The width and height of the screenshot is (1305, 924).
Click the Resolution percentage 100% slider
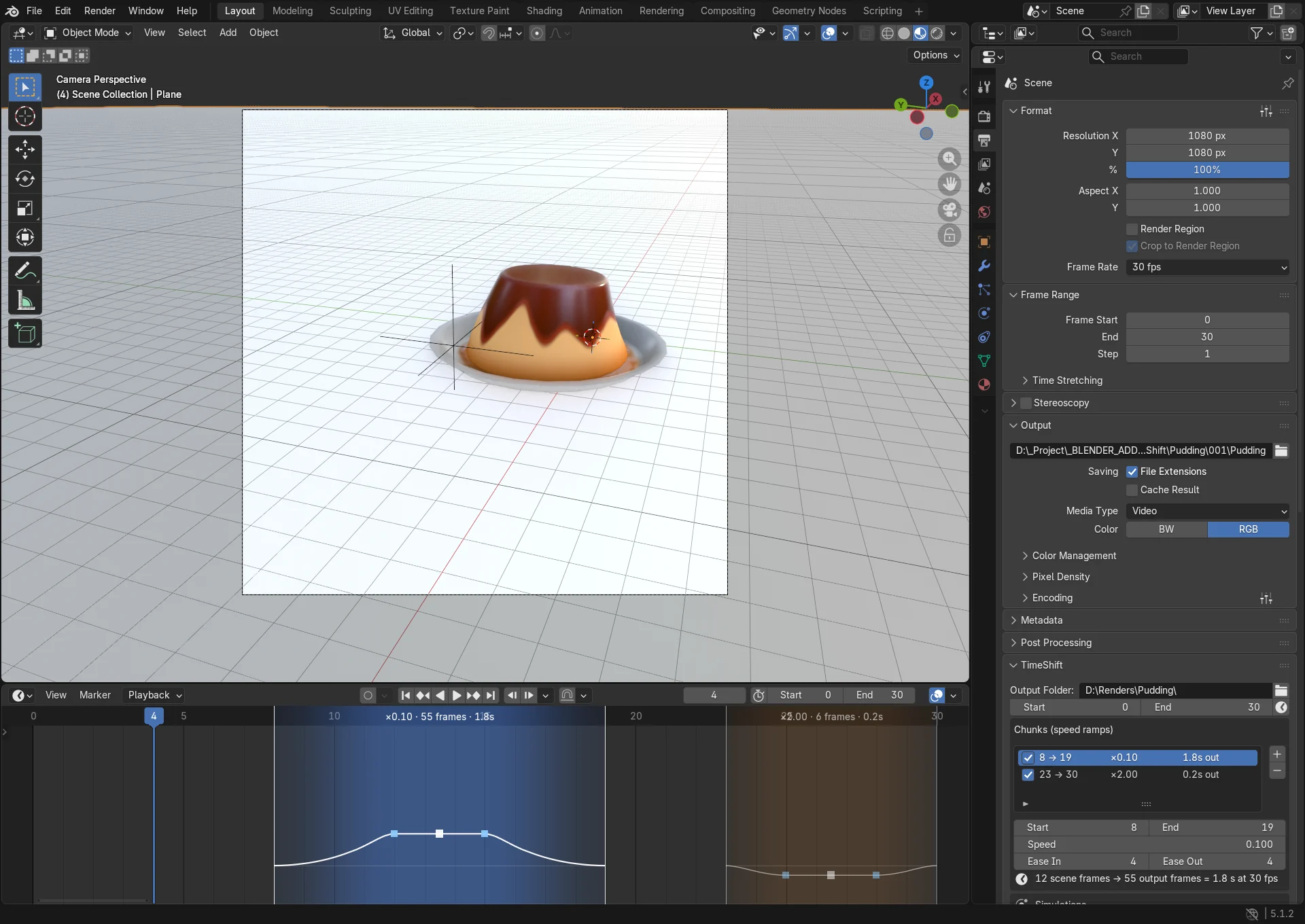click(1207, 170)
